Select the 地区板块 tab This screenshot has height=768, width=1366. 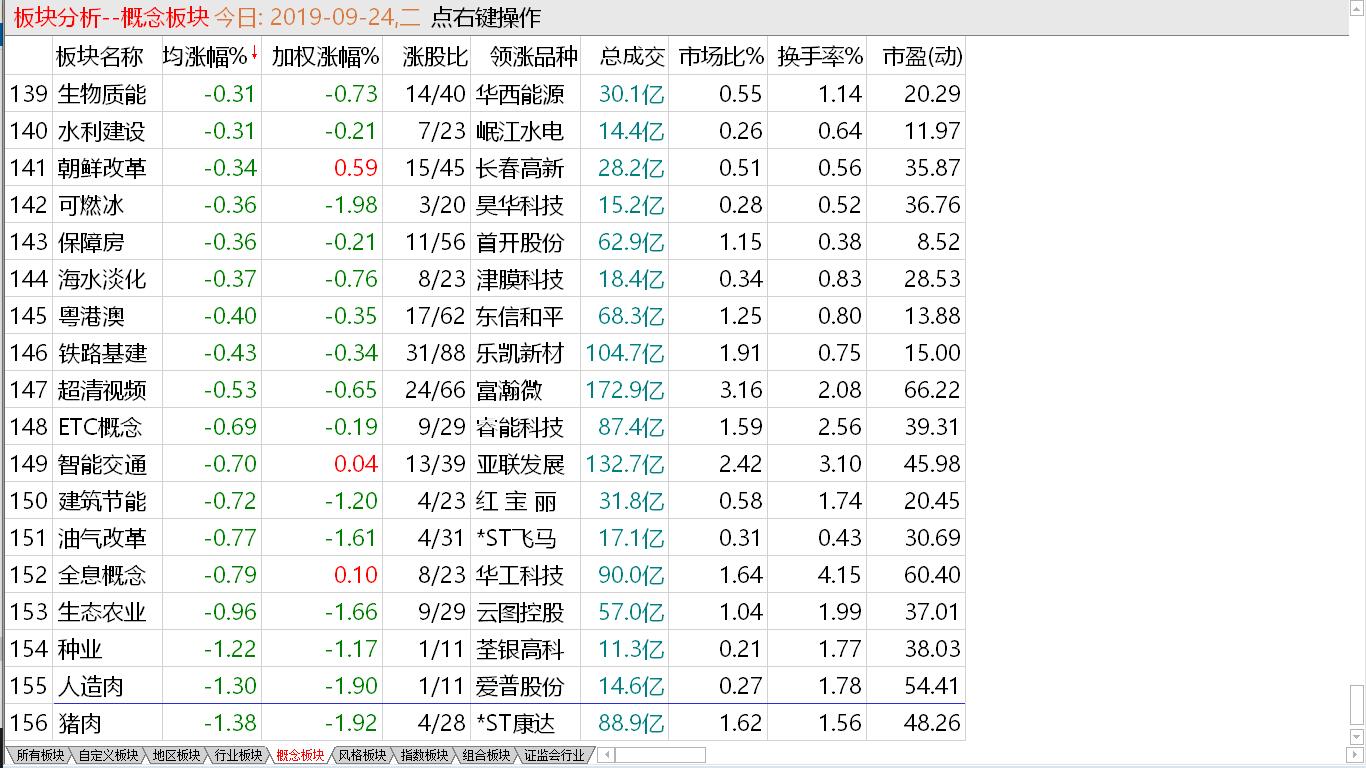tap(175, 756)
